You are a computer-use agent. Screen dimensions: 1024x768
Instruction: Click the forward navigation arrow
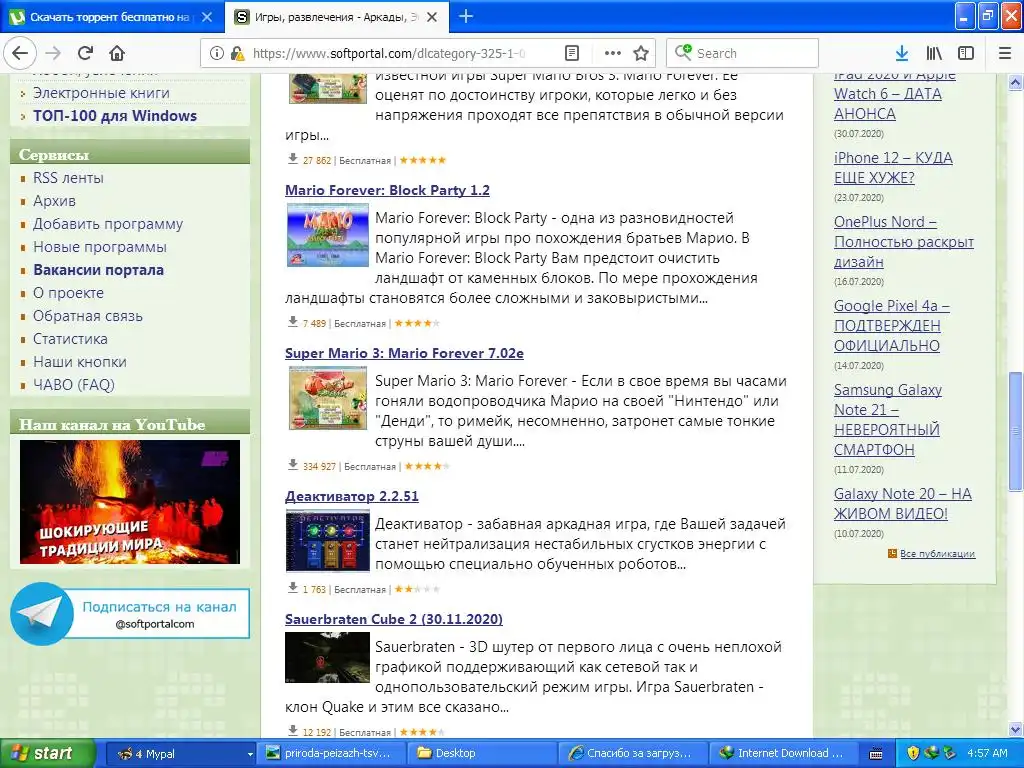point(54,53)
